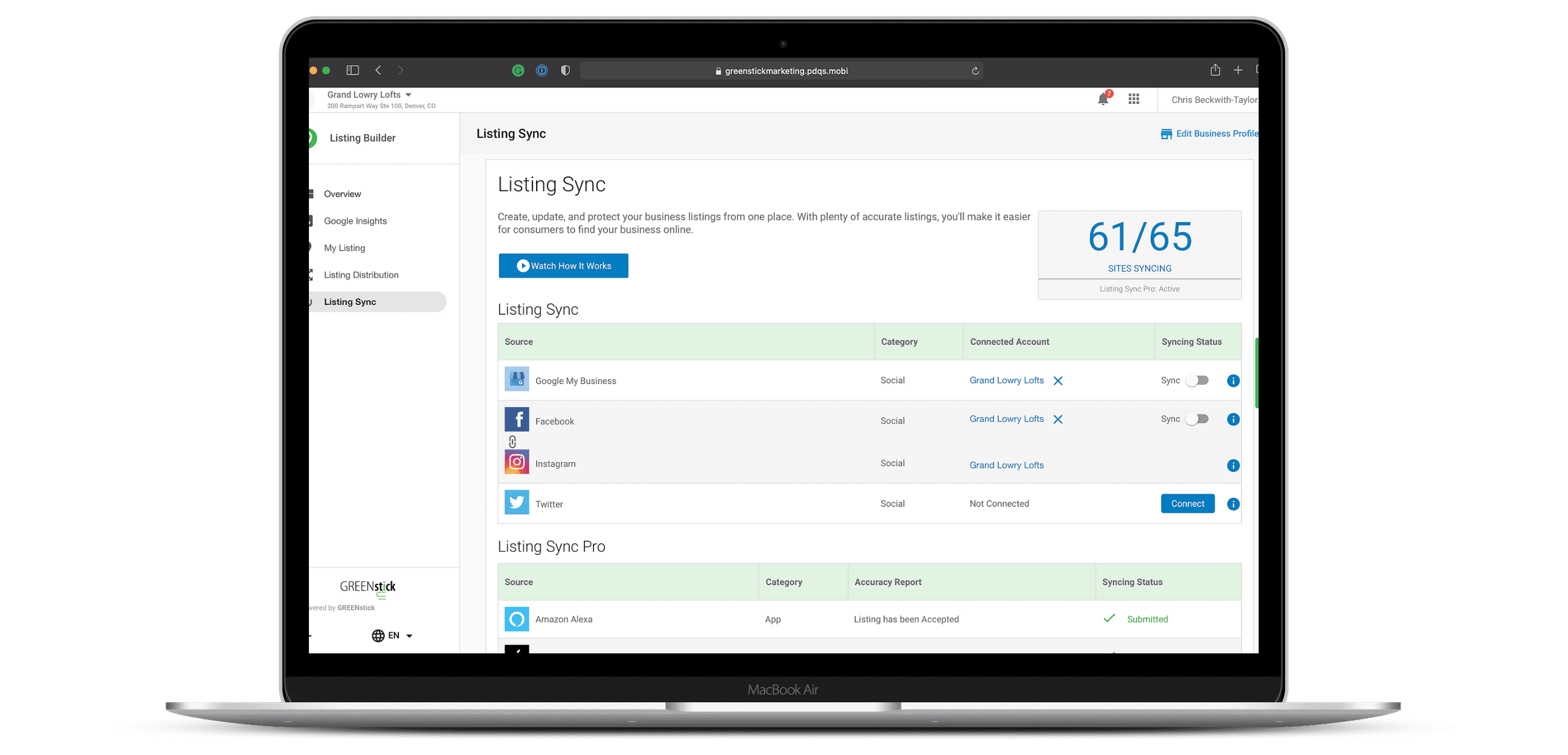Disconnect Google My Business with the X icon
The height and width of the screenshot is (755, 1568).
pyautogui.click(x=1058, y=381)
